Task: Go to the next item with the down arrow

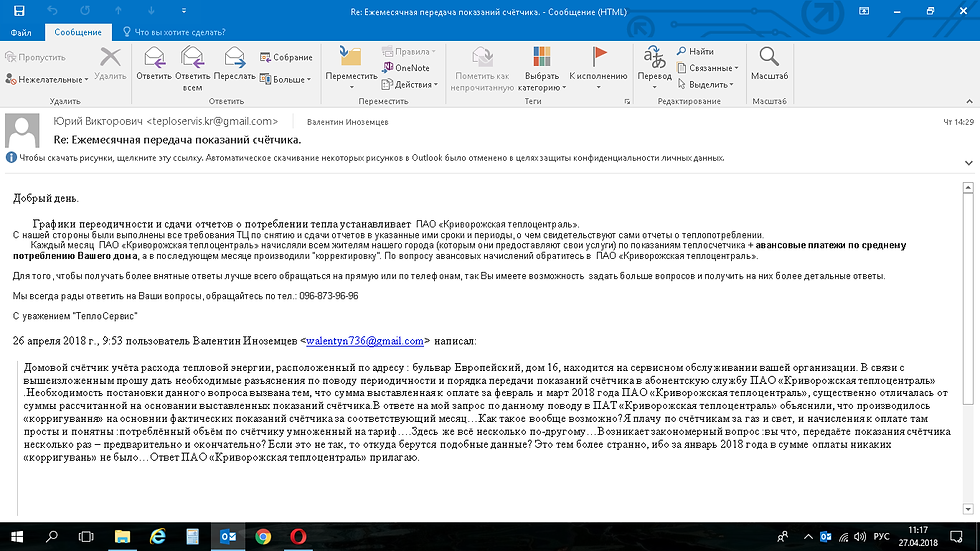Action: (151, 11)
